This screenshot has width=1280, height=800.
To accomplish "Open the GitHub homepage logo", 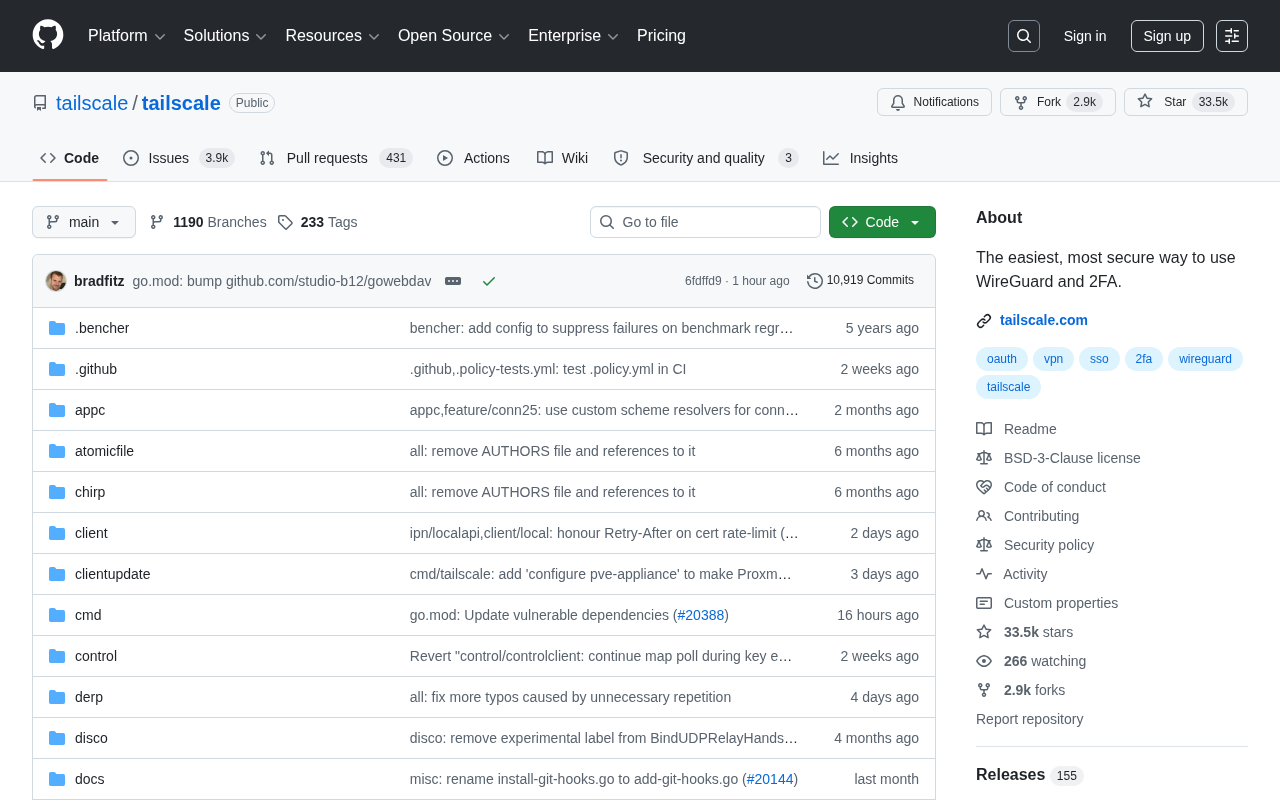I will coord(48,35).
